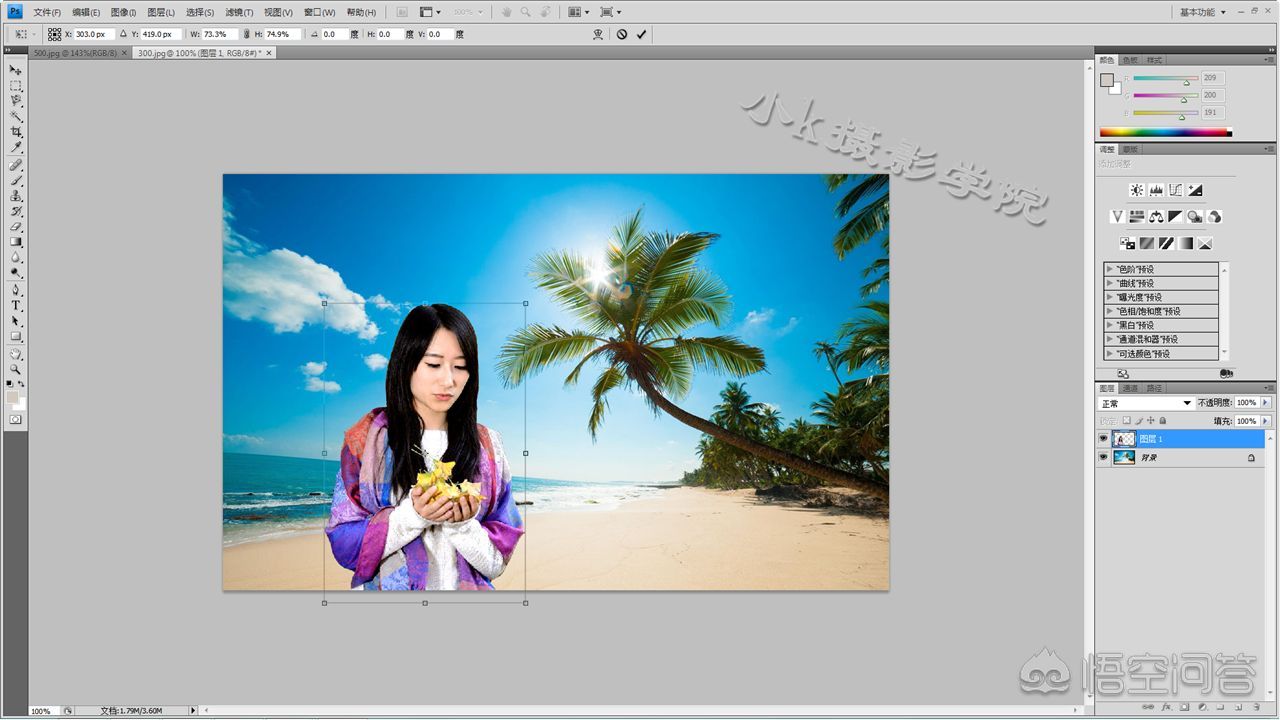
Task: Open the opacity 不透明度 slider arrow
Action: click(x=1265, y=403)
